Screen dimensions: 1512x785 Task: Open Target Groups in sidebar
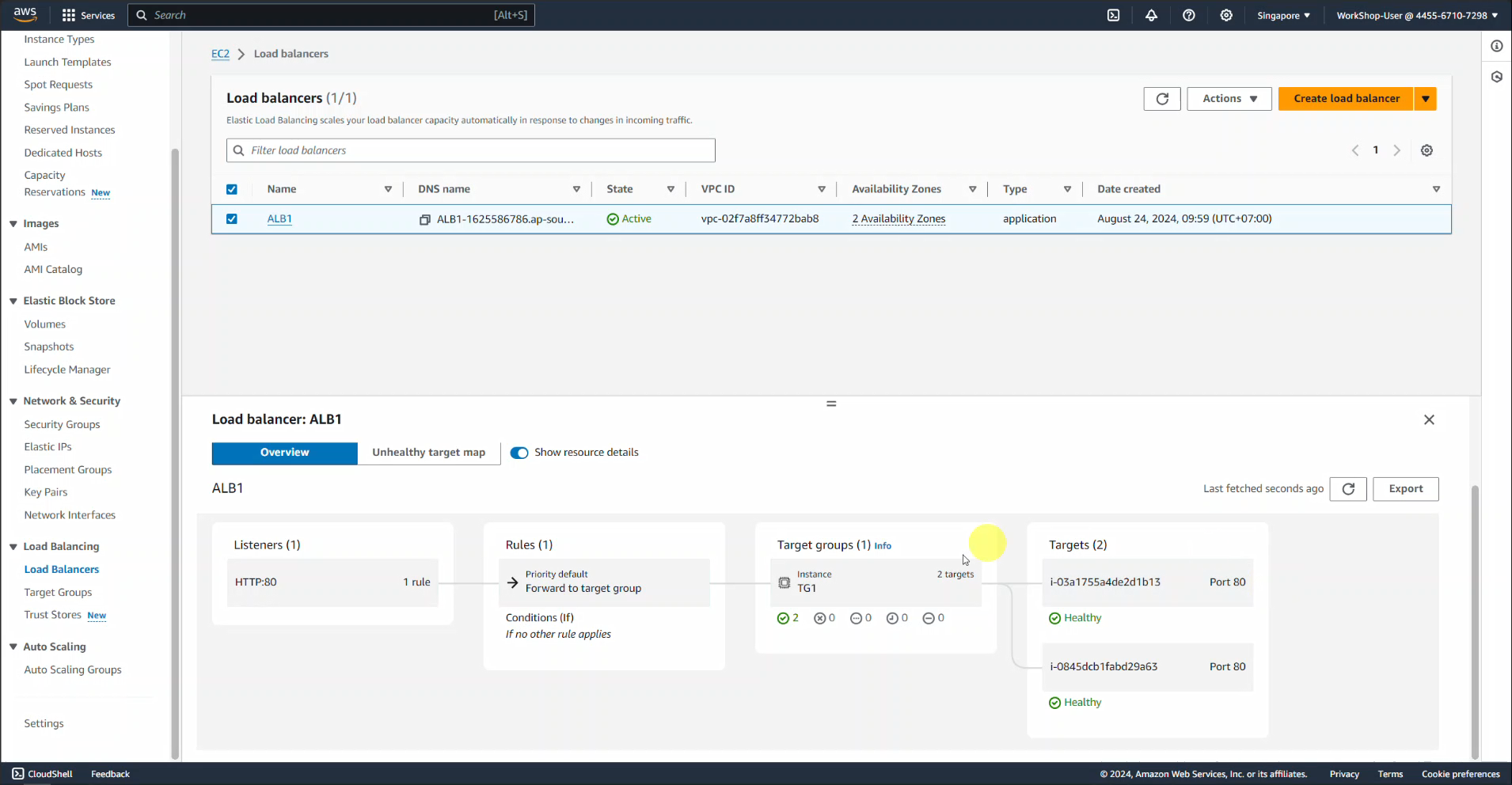click(x=58, y=592)
